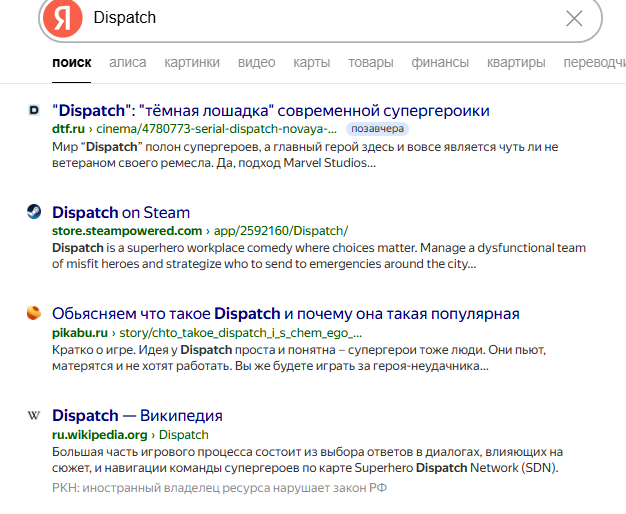Open the карты tab
This screenshot has height=514, width=626.
pos(311,62)
